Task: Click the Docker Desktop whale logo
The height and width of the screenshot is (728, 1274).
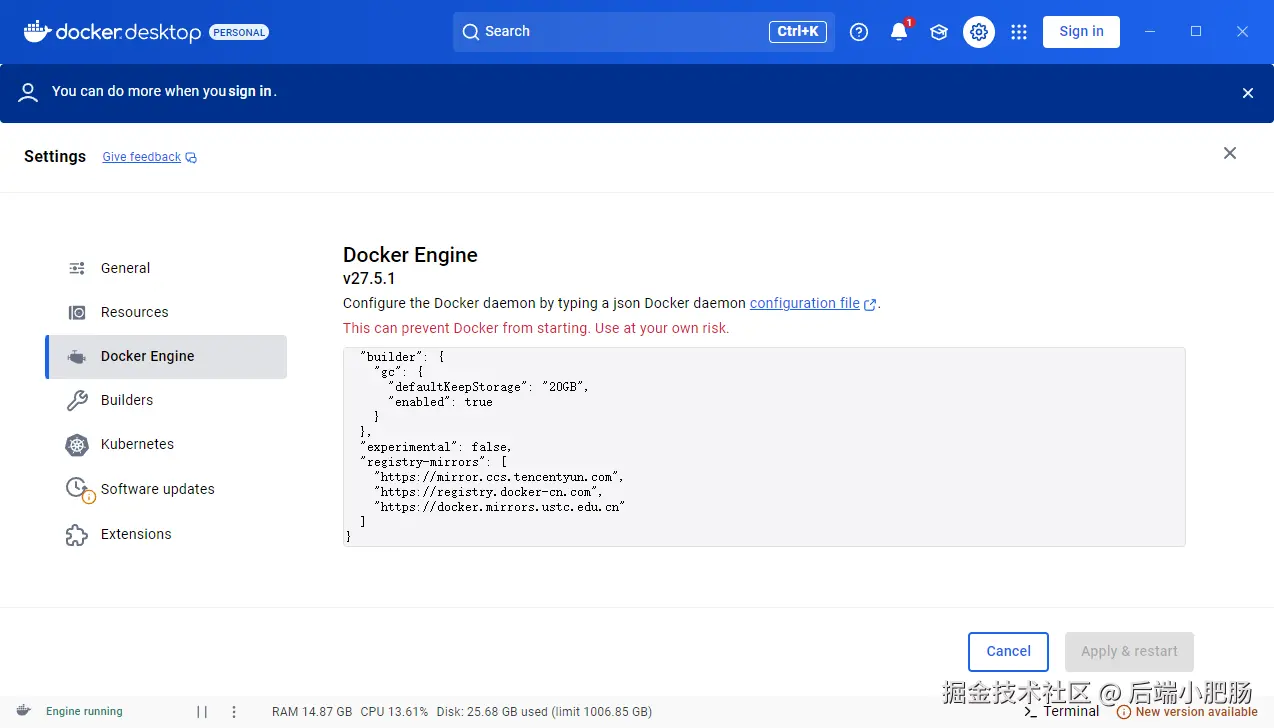Action: pyautogui.click(x=37, y=32)
